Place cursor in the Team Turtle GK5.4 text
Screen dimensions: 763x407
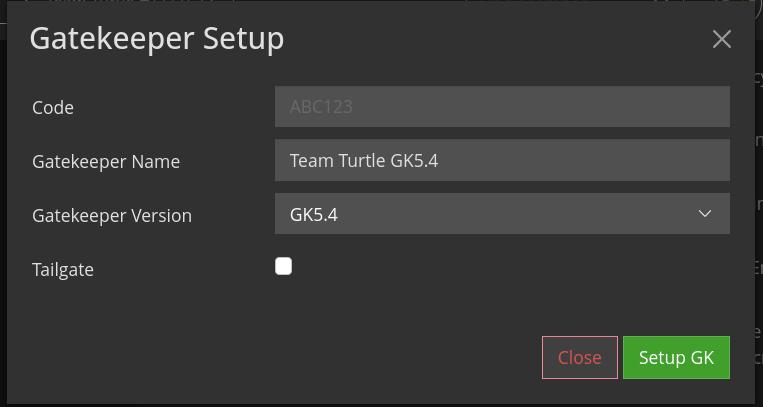tap(364, 160)
